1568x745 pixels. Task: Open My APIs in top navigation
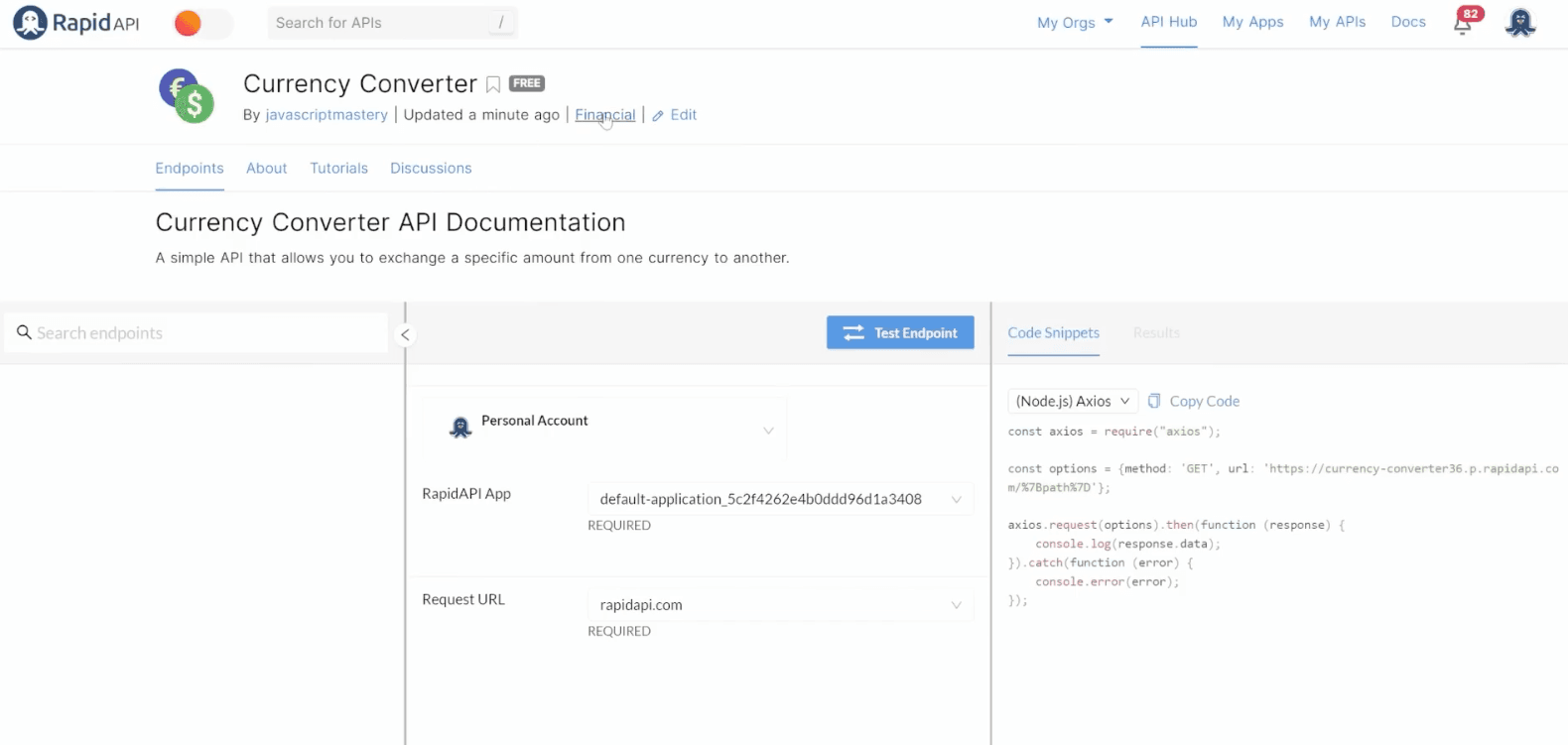(x=1337, y=22)
